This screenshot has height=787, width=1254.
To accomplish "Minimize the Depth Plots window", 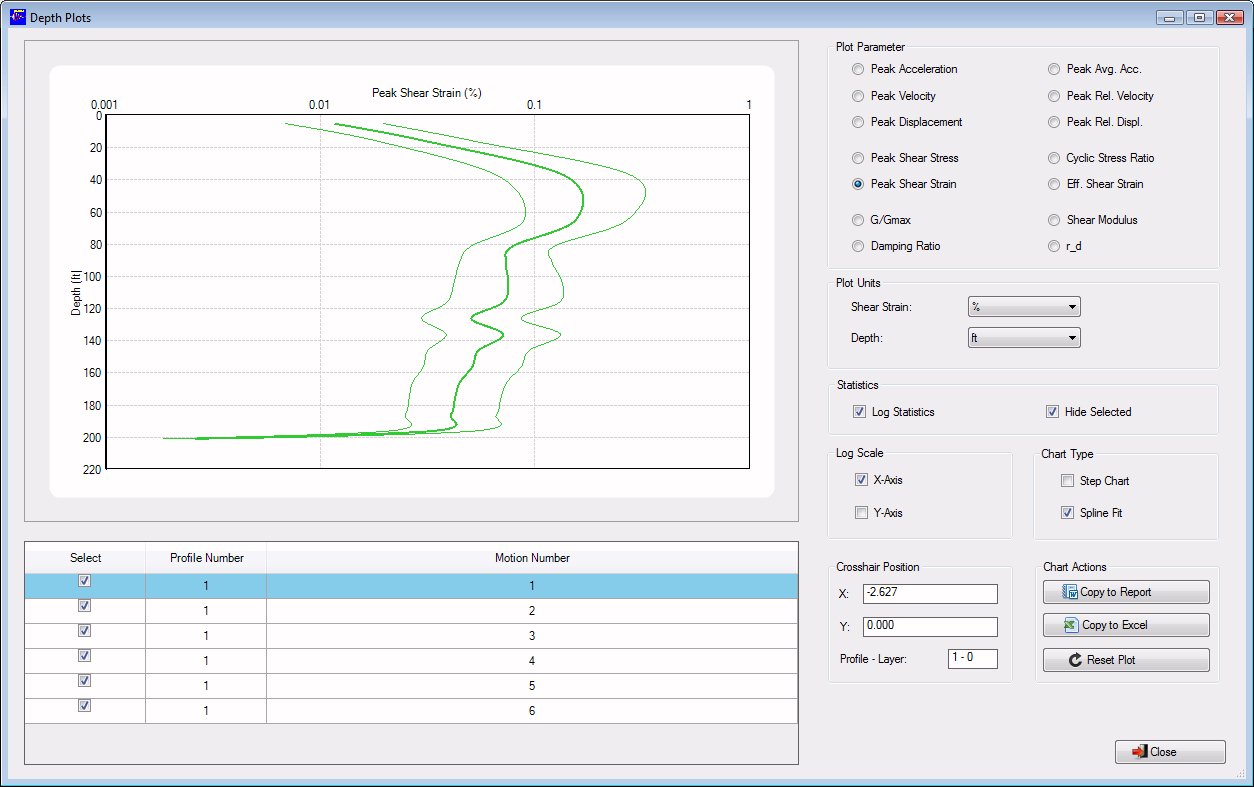I will (1169, 17).
